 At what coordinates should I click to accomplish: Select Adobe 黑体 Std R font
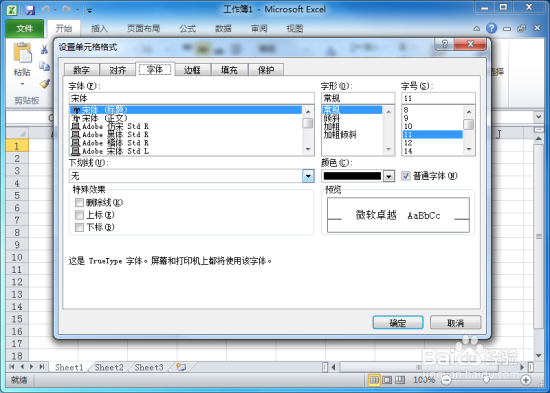click(186, 135)
